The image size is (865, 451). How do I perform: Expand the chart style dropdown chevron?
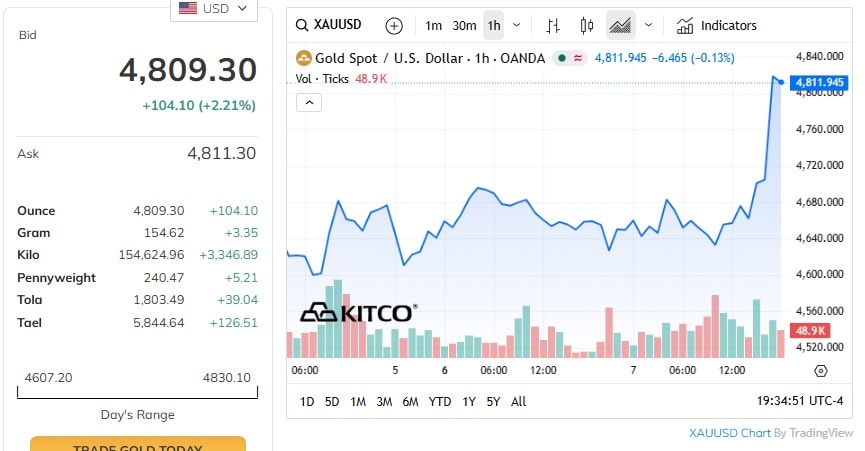click(x=648, y=25)
